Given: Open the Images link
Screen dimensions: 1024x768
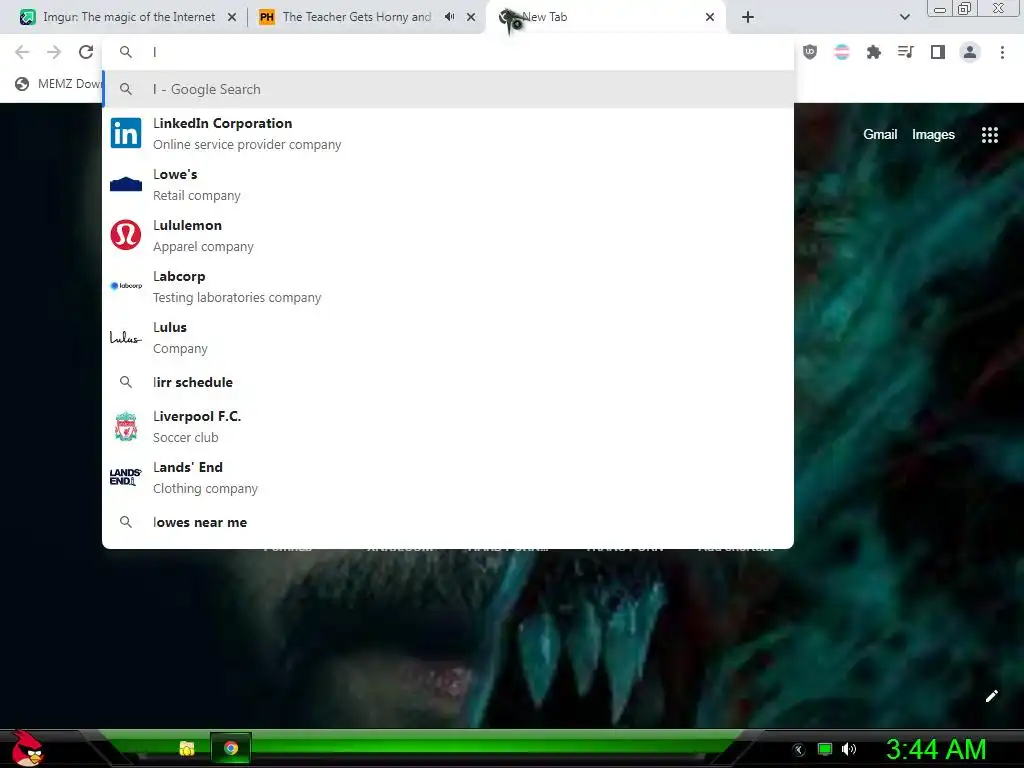Looking at the screenshot, I should 933,135.
